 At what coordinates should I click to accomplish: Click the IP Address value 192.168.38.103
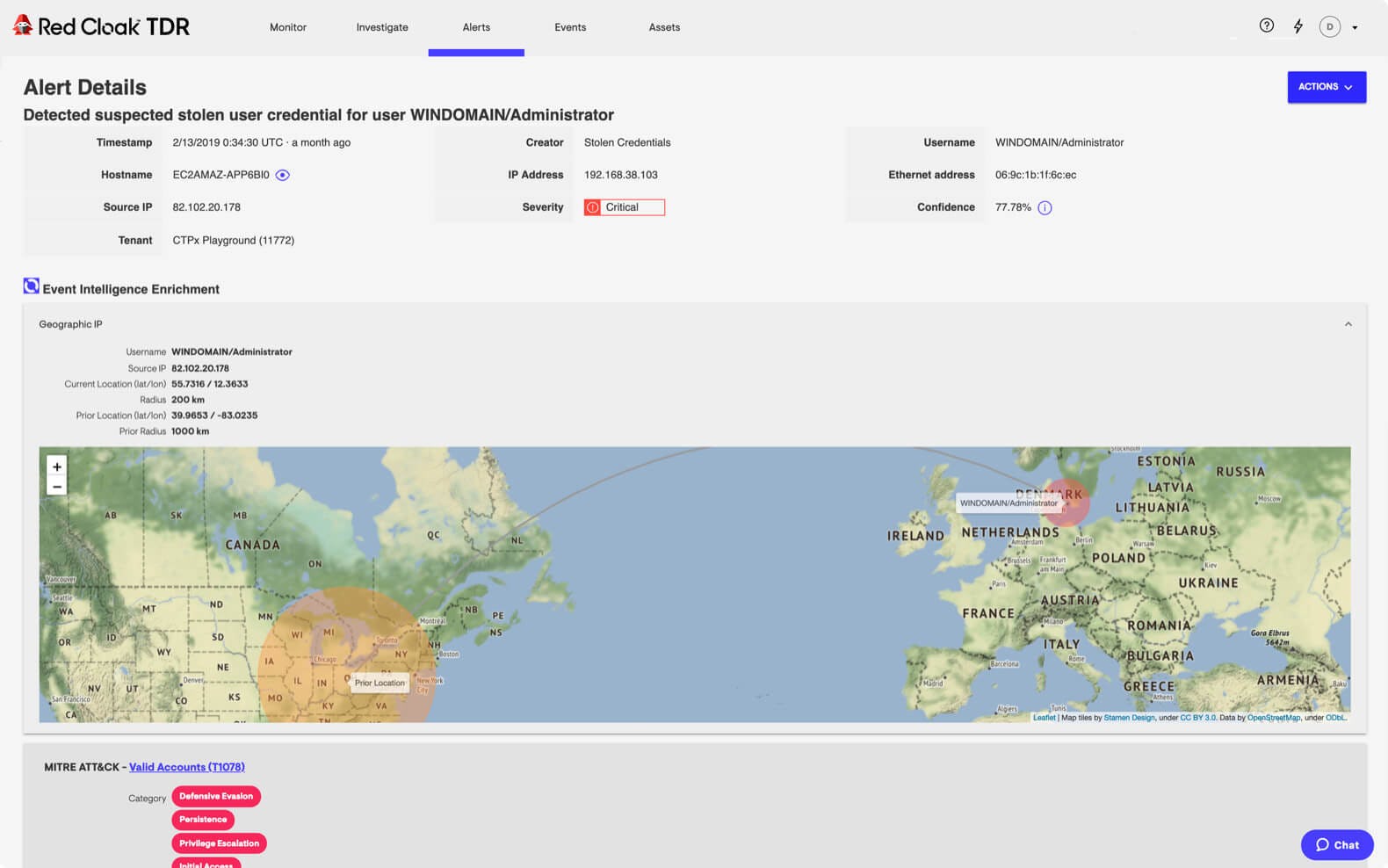[x=621, y=175]
